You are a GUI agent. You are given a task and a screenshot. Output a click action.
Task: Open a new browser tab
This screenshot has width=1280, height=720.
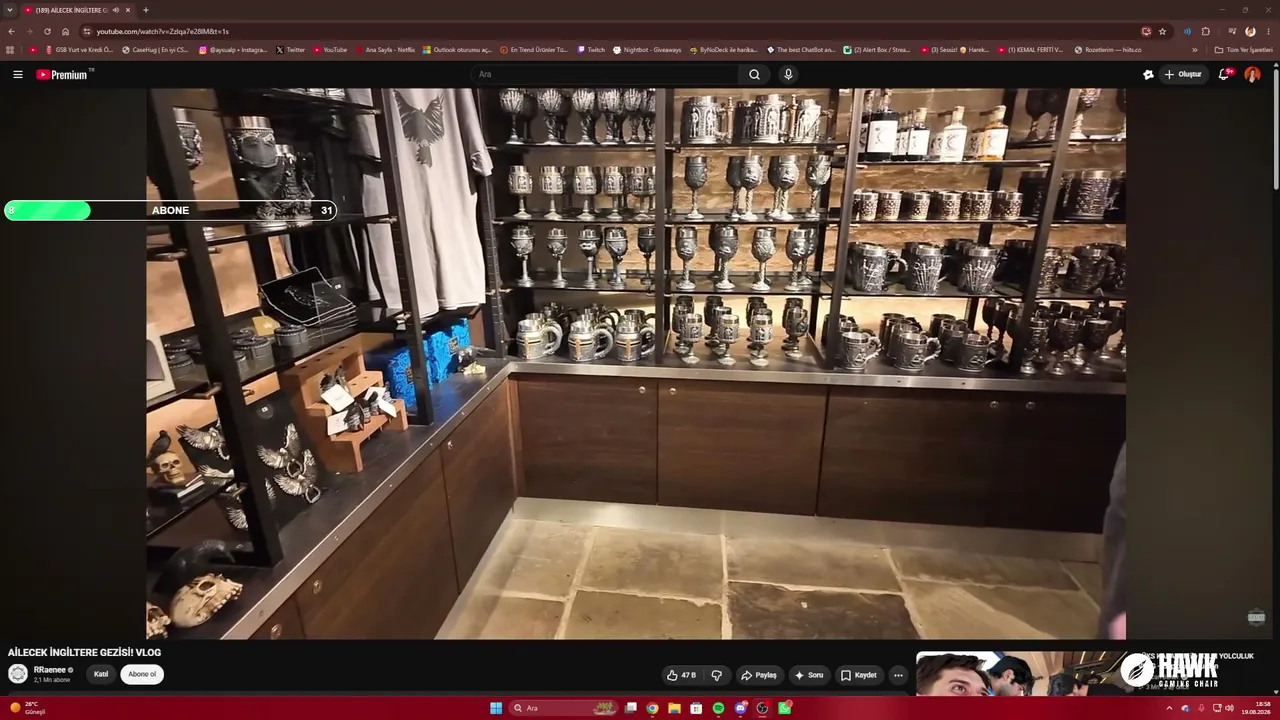146,10
